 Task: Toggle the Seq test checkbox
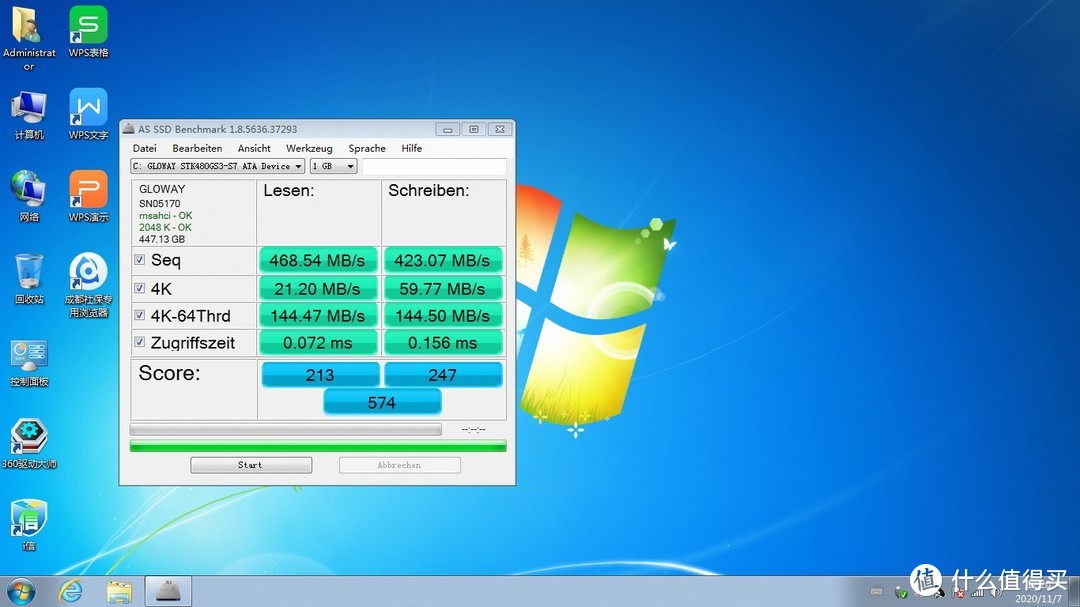point(140,260)
